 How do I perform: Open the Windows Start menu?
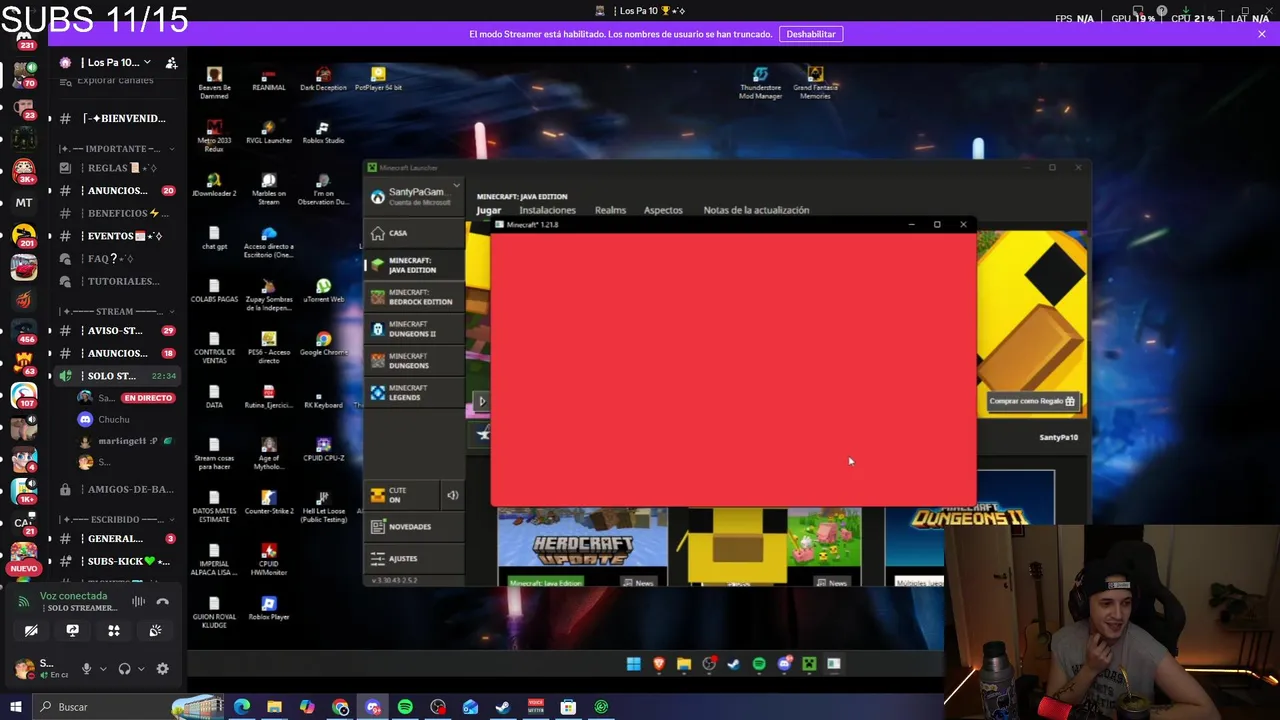click(x=15, y=707)
